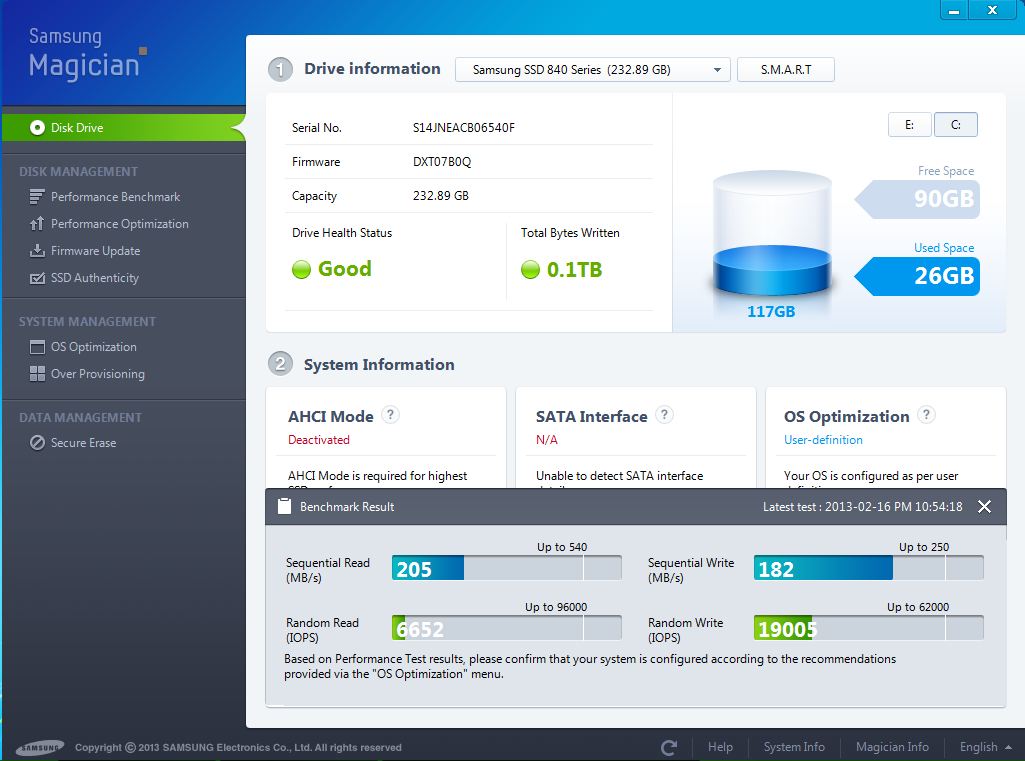Image resolution: width=1025 pixels, height=761 pixels.
Task: Open Magician Info in footer
Action: coord(892,747)
